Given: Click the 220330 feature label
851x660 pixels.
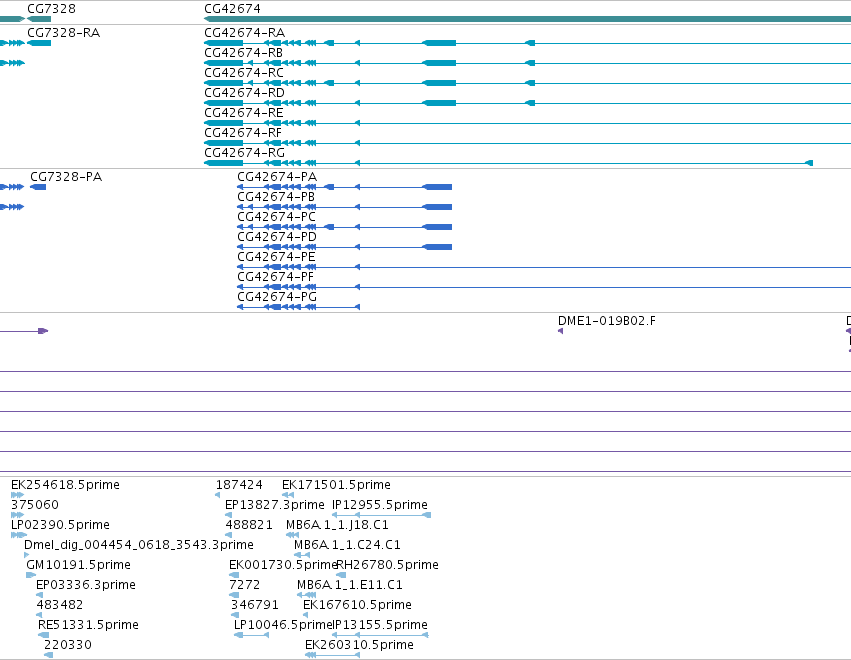Looking at the screenshot, I should (68, 645).
